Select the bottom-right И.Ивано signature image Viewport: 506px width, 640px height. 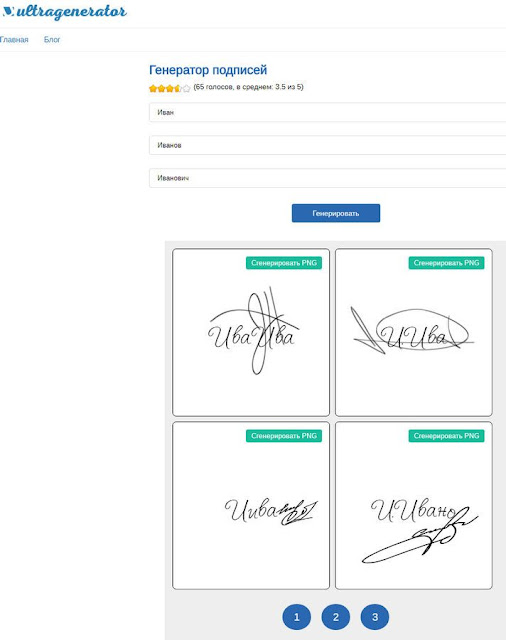click(419, 529)
